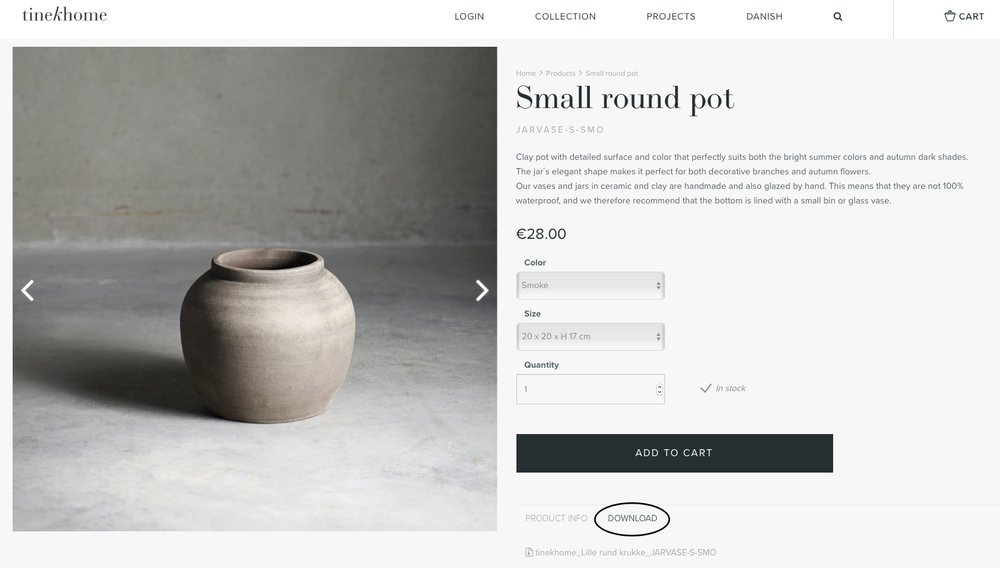
Task: Click the Products breadcrumb link
Action: [x=560, y=74]
